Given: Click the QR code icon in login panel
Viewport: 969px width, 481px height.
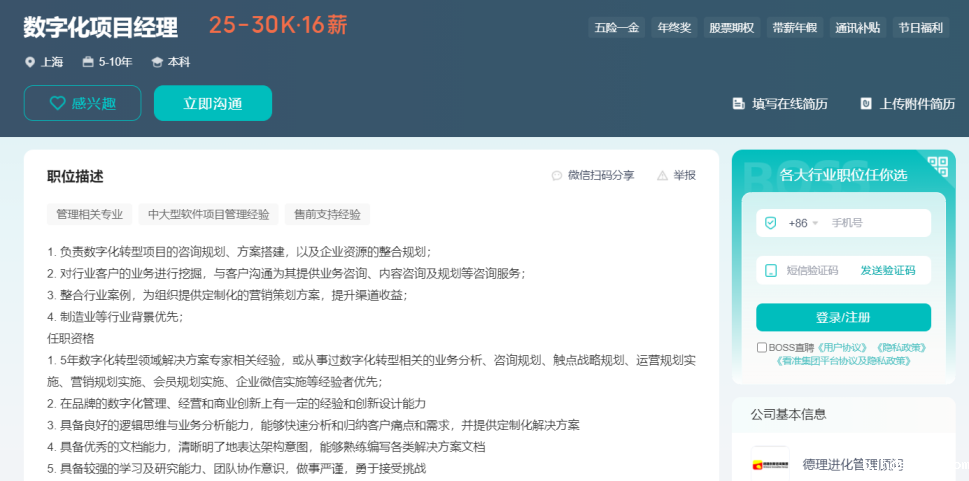Looking at the screenshot, I should pyautogui.click(x=937, y=167).
